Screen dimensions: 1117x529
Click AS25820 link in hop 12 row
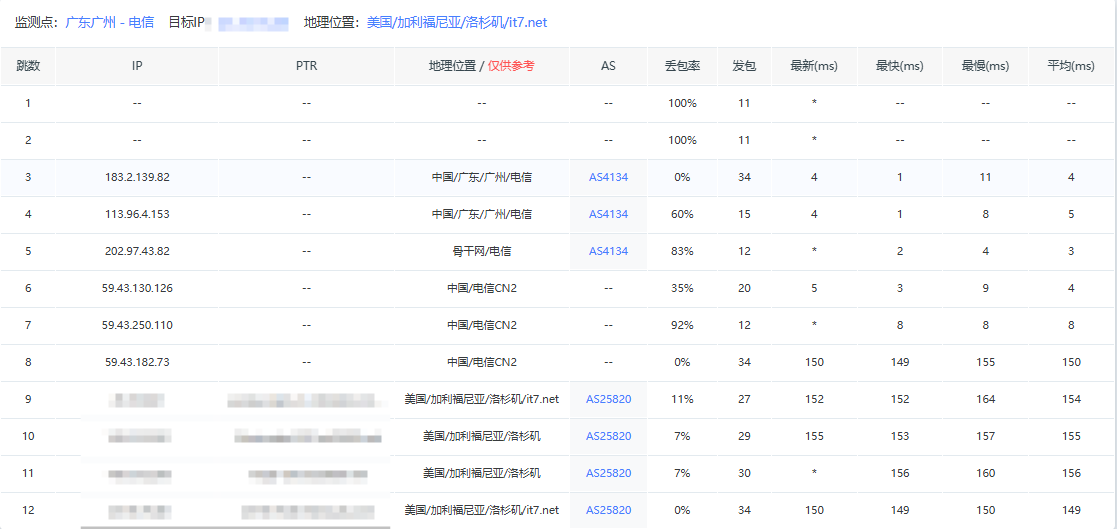608,510
